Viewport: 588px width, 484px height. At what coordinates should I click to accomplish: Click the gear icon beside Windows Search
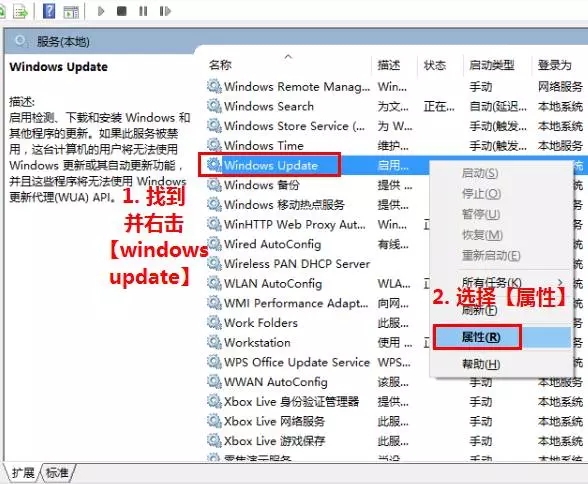pyautogui.click(x=214, y=106)
